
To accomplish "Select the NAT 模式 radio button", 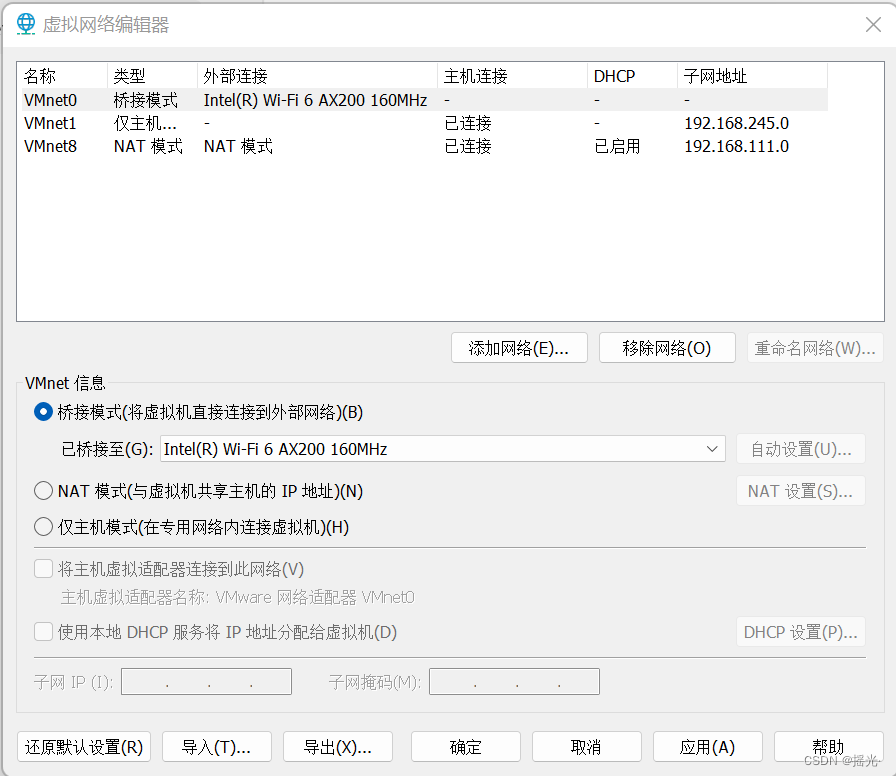I will pos(43,491).
